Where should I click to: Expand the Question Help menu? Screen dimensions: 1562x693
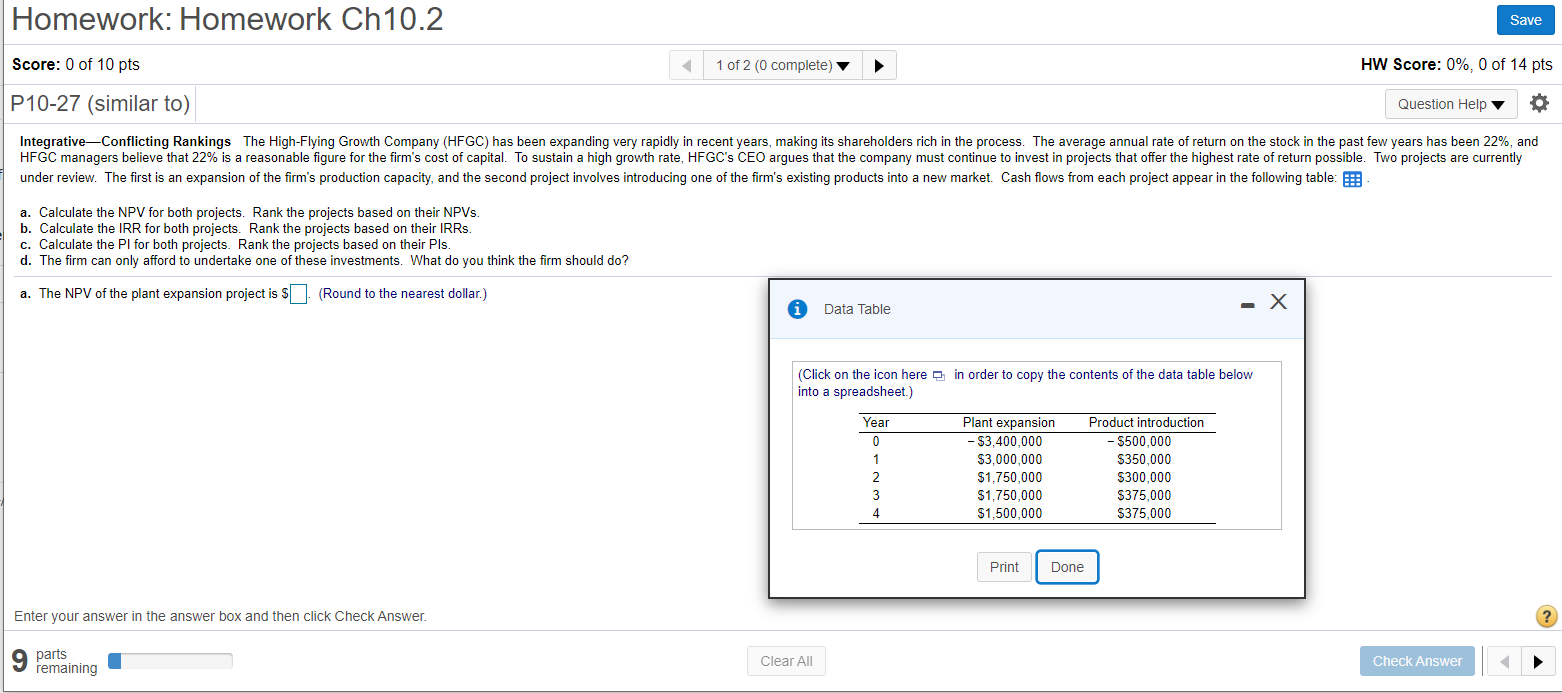pos(1451,104)
